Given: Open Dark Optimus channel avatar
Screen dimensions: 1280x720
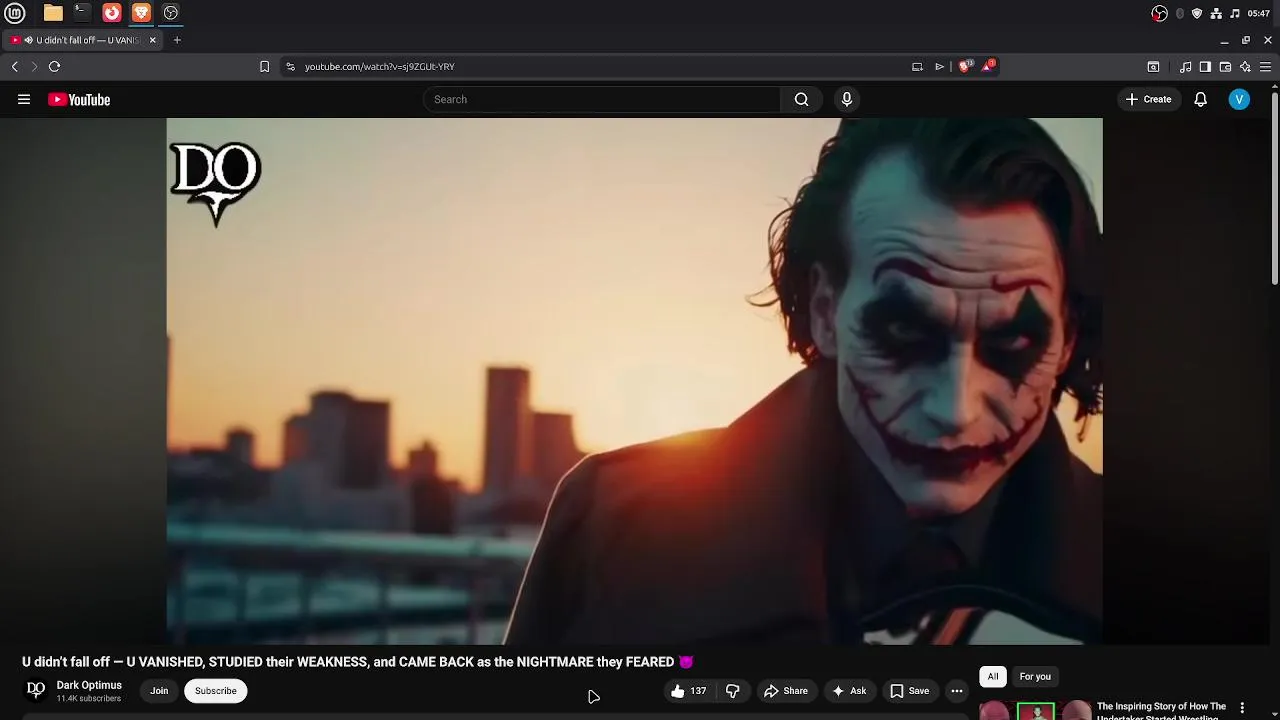Looking at the screenshot, I should click(x=36, y=690).
